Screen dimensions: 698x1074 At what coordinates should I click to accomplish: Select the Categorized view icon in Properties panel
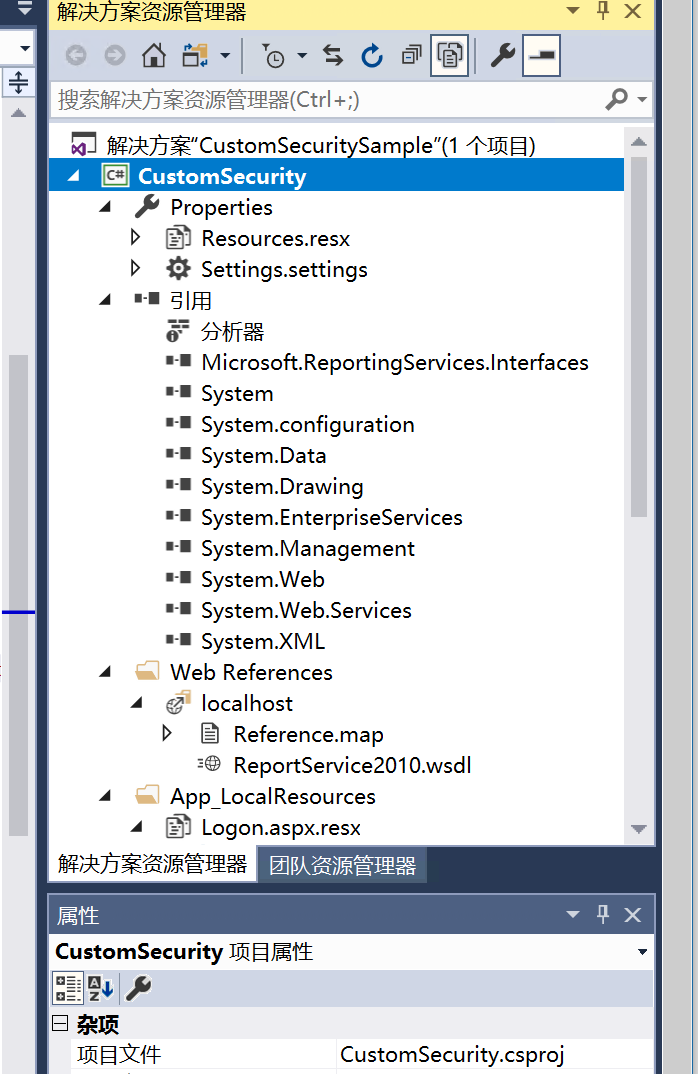68,988
